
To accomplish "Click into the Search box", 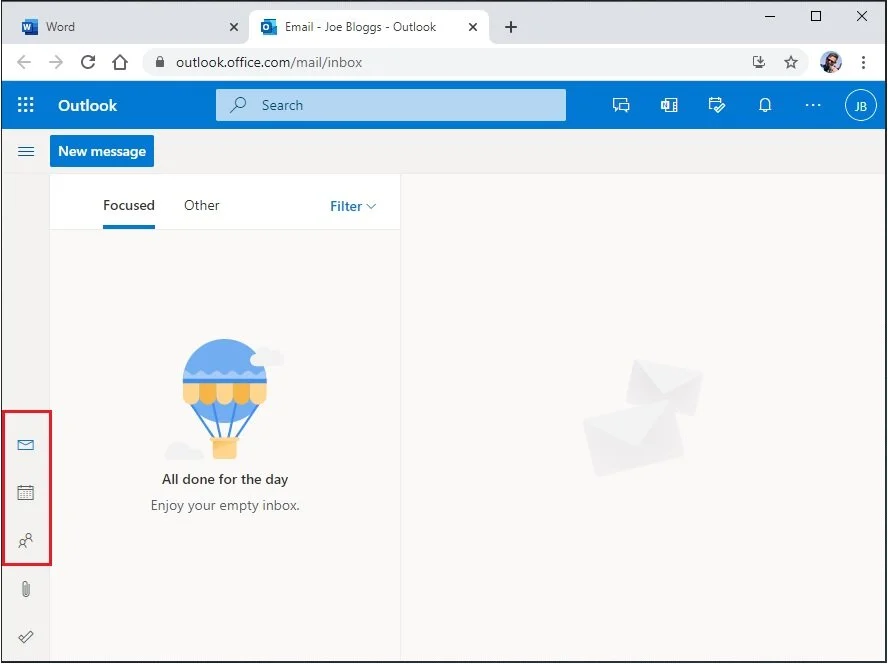I will pyautogui.click(x=391, y=105).
